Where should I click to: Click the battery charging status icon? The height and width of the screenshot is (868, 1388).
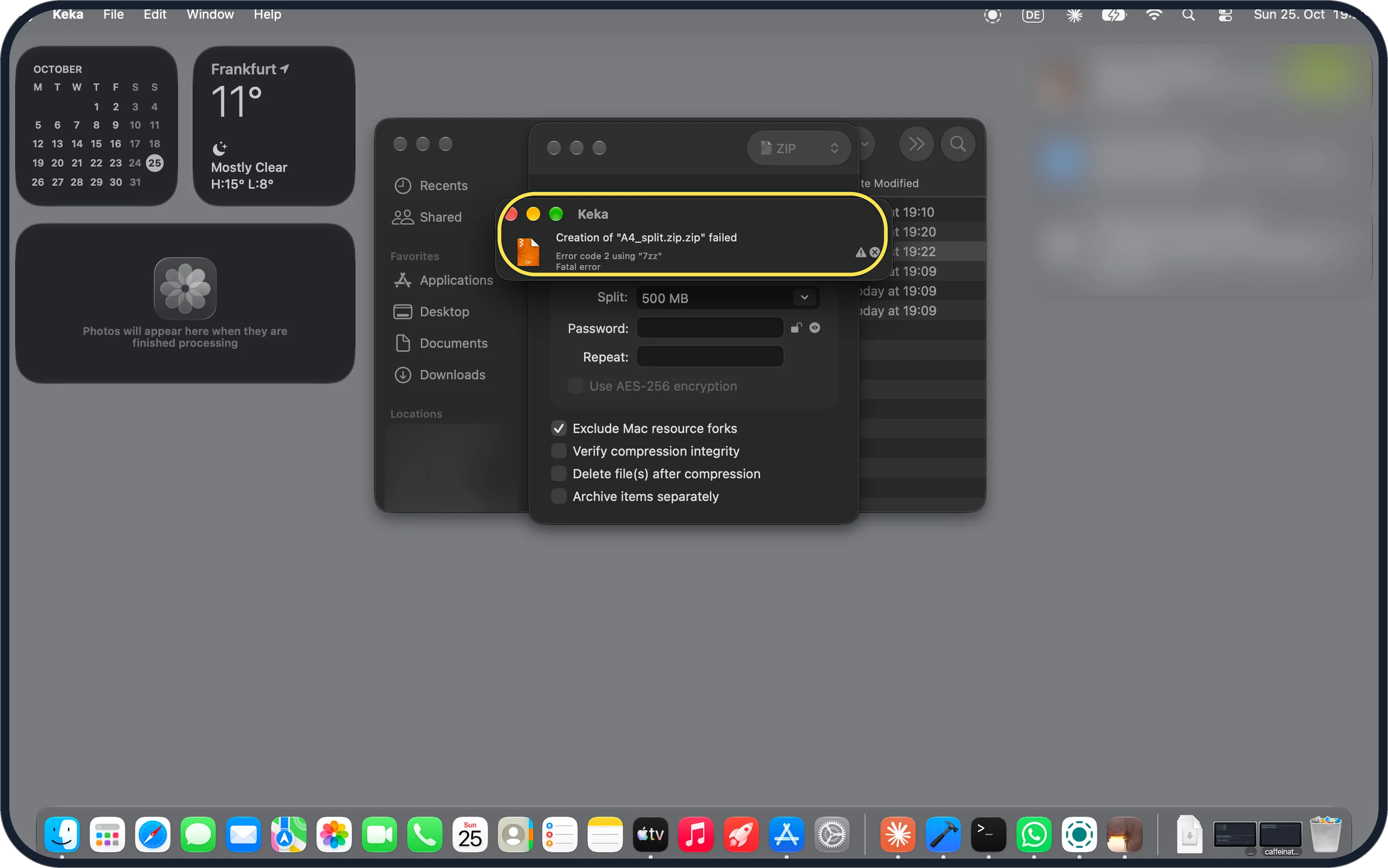(1113, 15)
